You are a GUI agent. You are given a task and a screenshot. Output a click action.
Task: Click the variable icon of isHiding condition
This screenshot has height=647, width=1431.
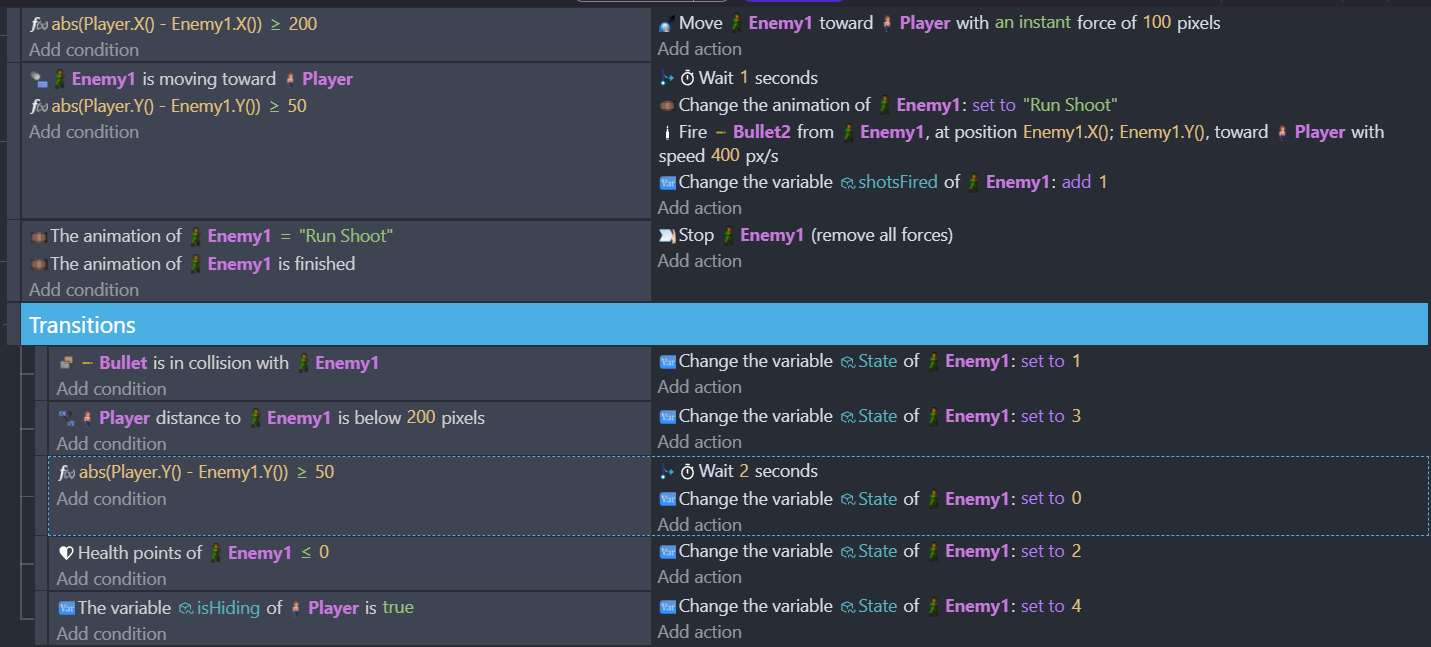(66, 608)
